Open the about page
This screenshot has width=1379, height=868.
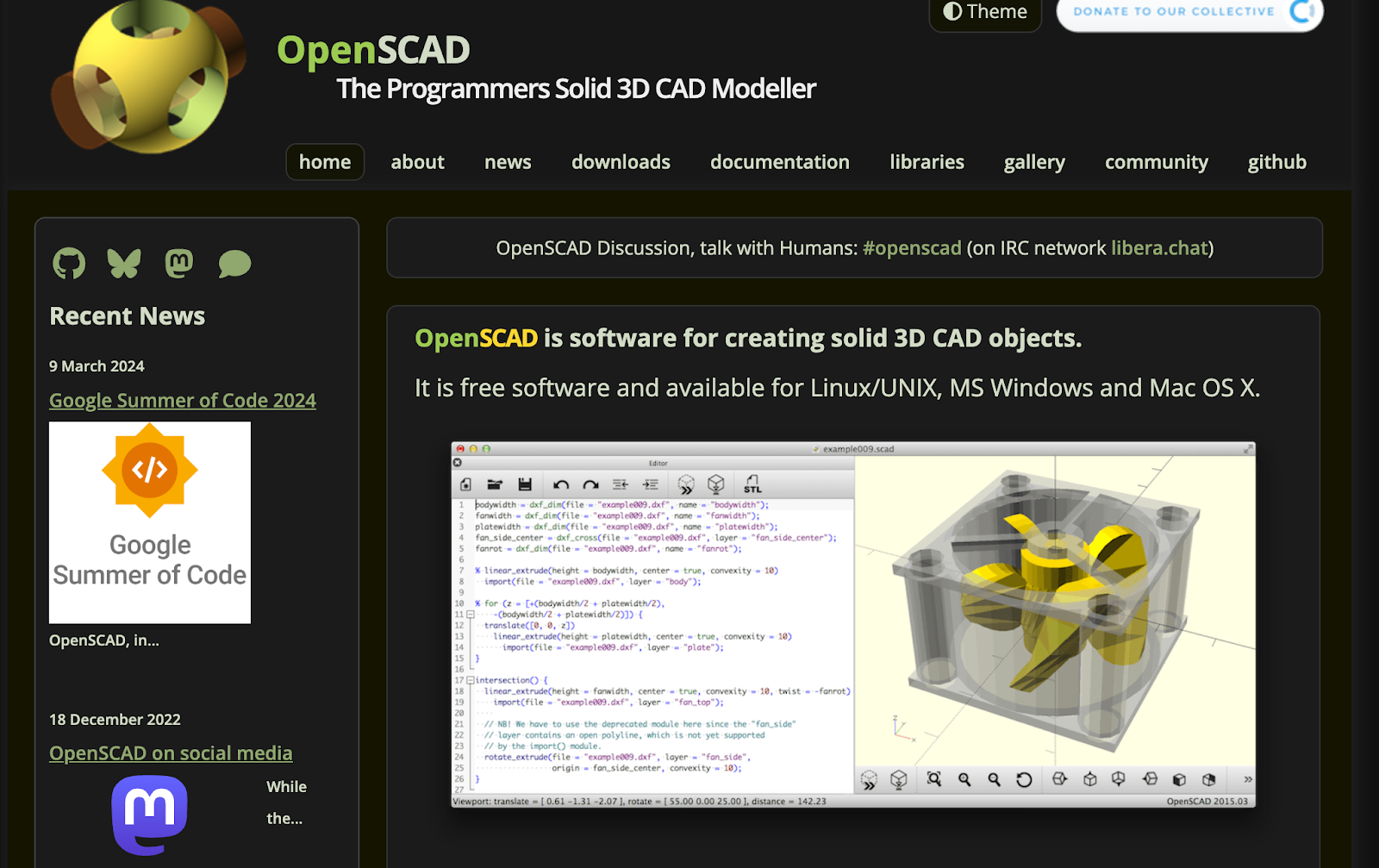point(417,162)
